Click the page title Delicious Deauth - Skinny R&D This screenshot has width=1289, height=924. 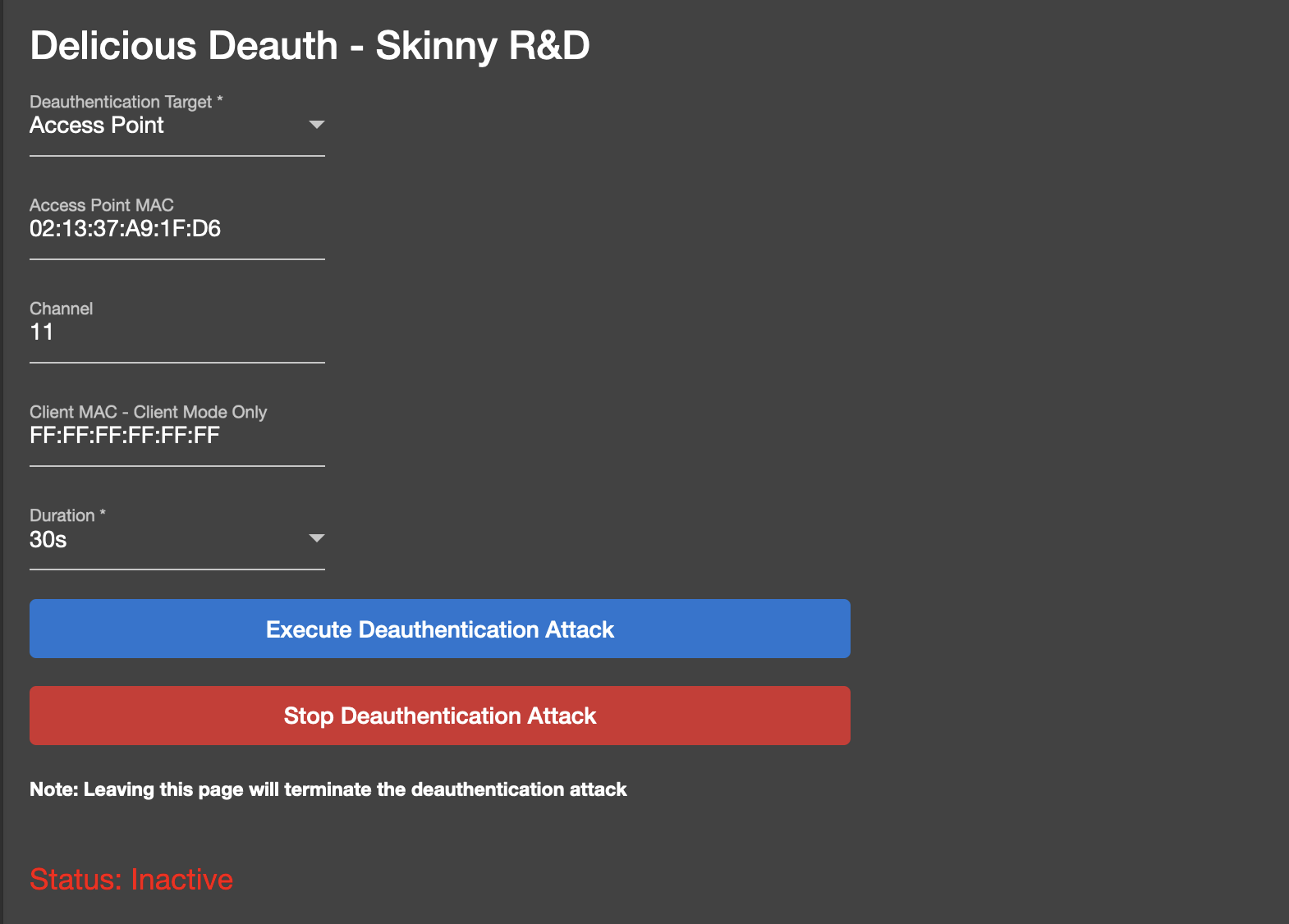pyautogui.click(x=310, y=45)
